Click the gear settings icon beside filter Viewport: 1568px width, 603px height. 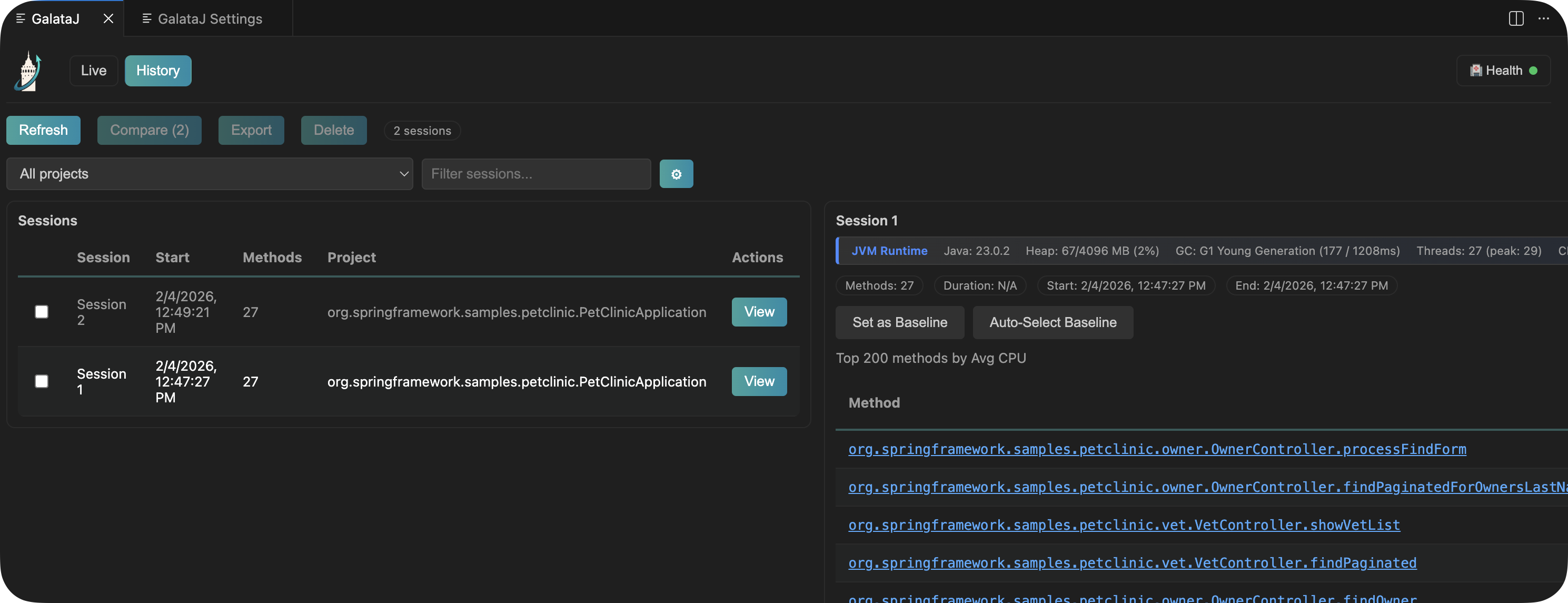pyautogui.click(x=676, y=174)
